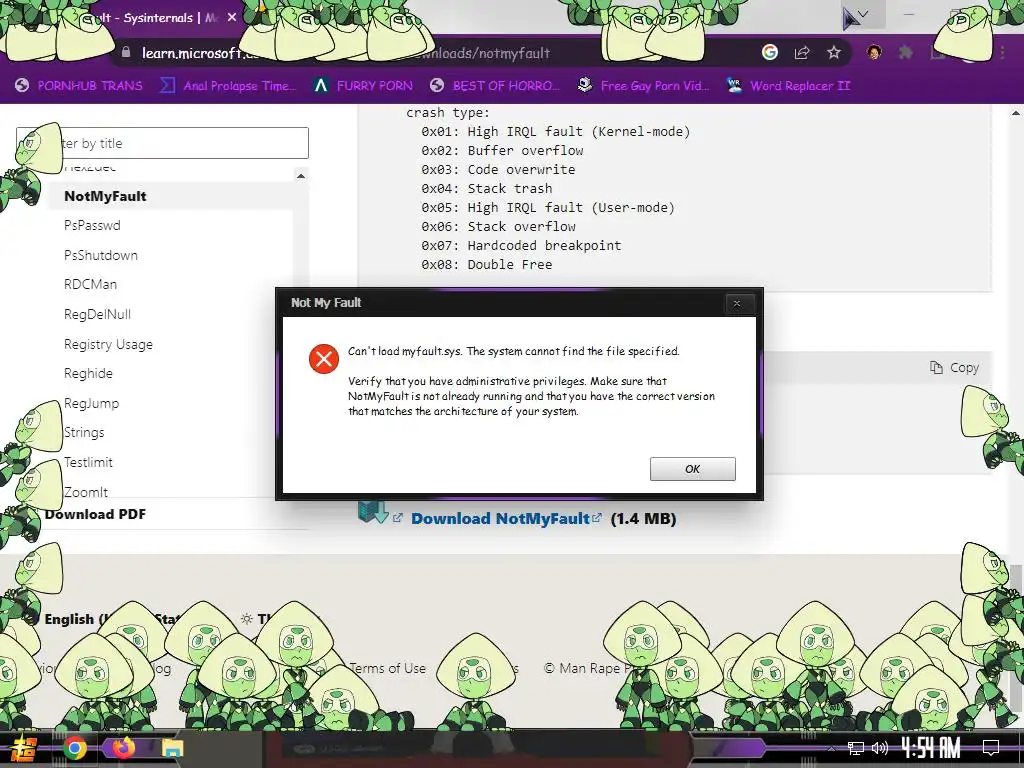
Task: Open Registry Usage in the sidebar
Action: coord(108,344)
